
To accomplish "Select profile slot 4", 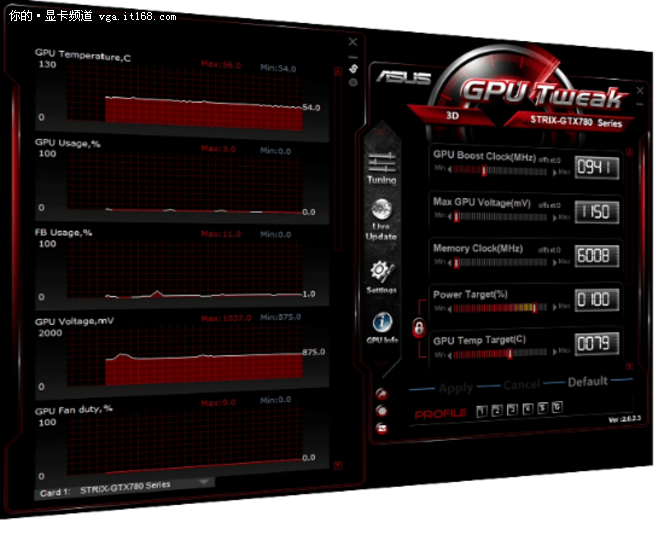I will pos(527,409).
